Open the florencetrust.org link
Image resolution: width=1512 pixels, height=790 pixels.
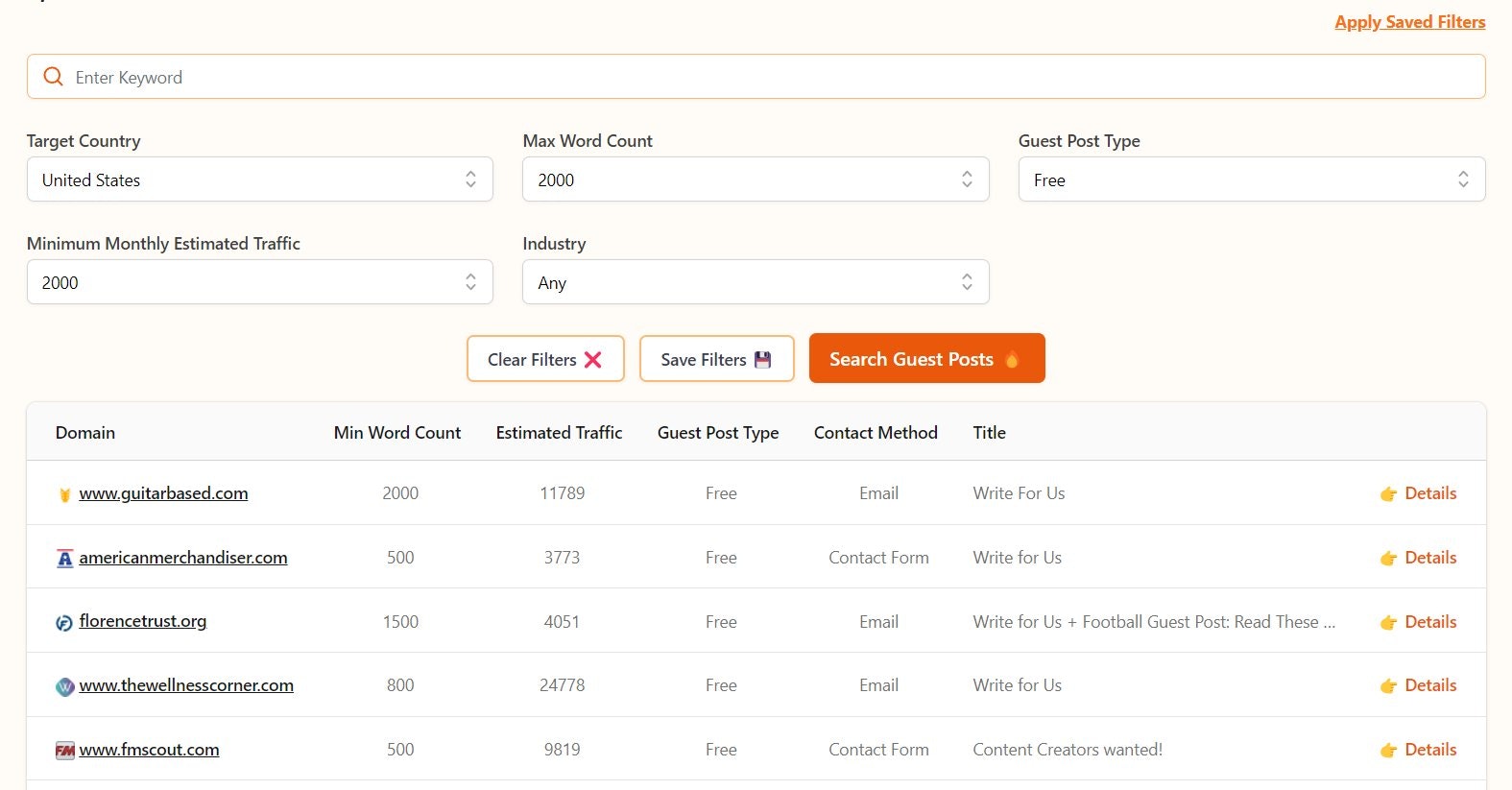coord(143,621)
